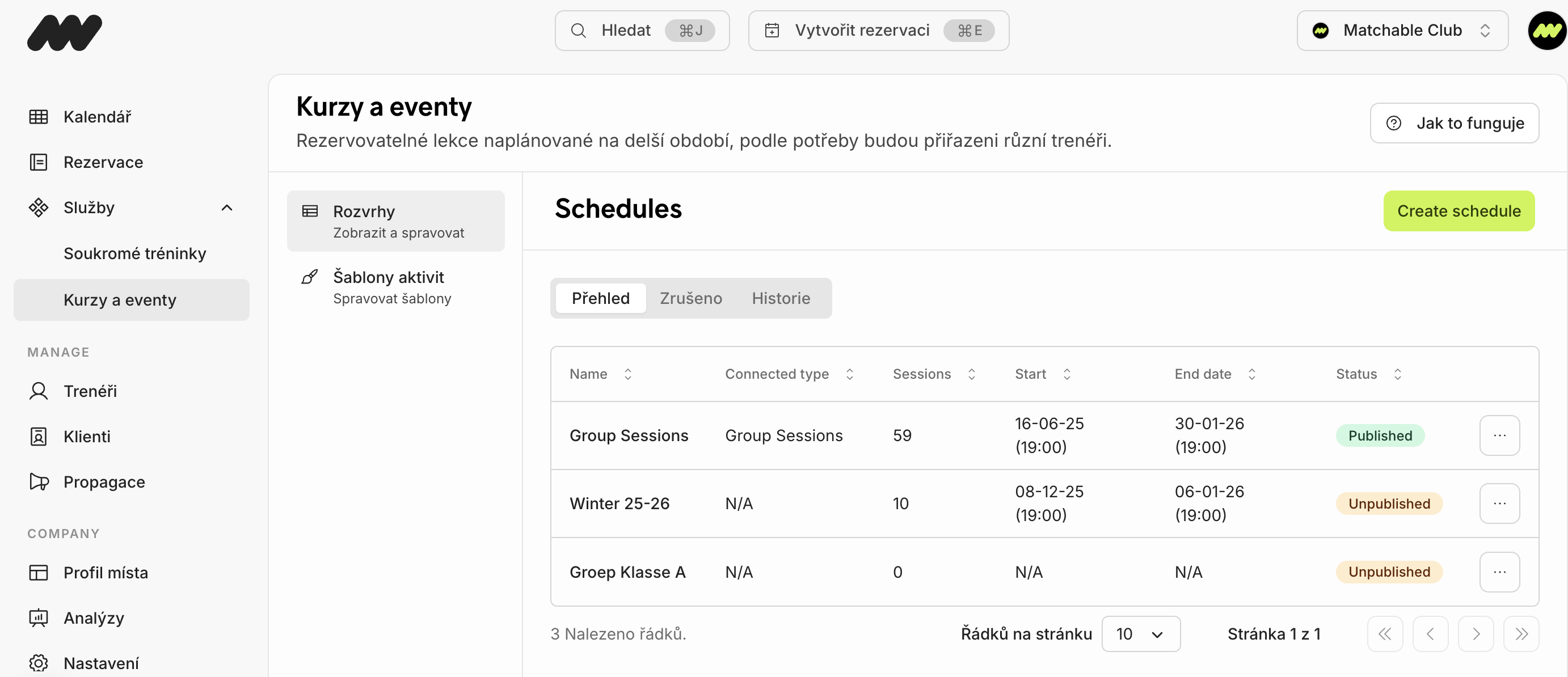Go to Klienti in the sidebar

coord(86,437)
